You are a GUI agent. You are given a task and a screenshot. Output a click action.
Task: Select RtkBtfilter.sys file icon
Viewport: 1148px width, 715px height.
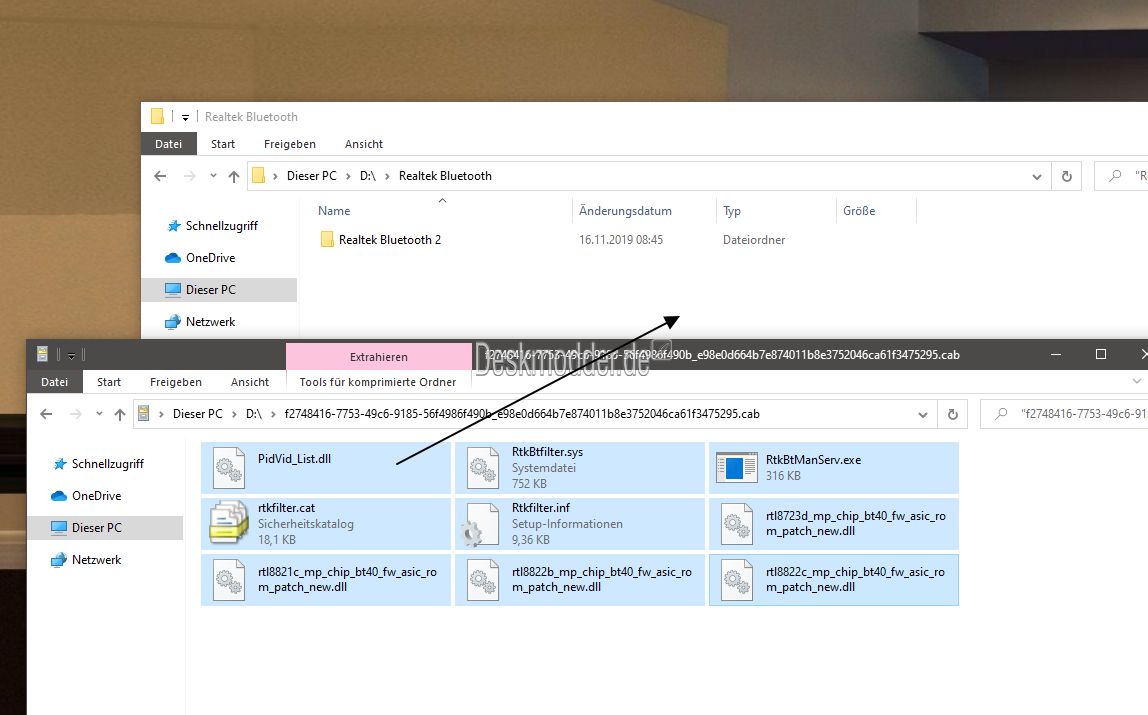[x=483, y=468]
